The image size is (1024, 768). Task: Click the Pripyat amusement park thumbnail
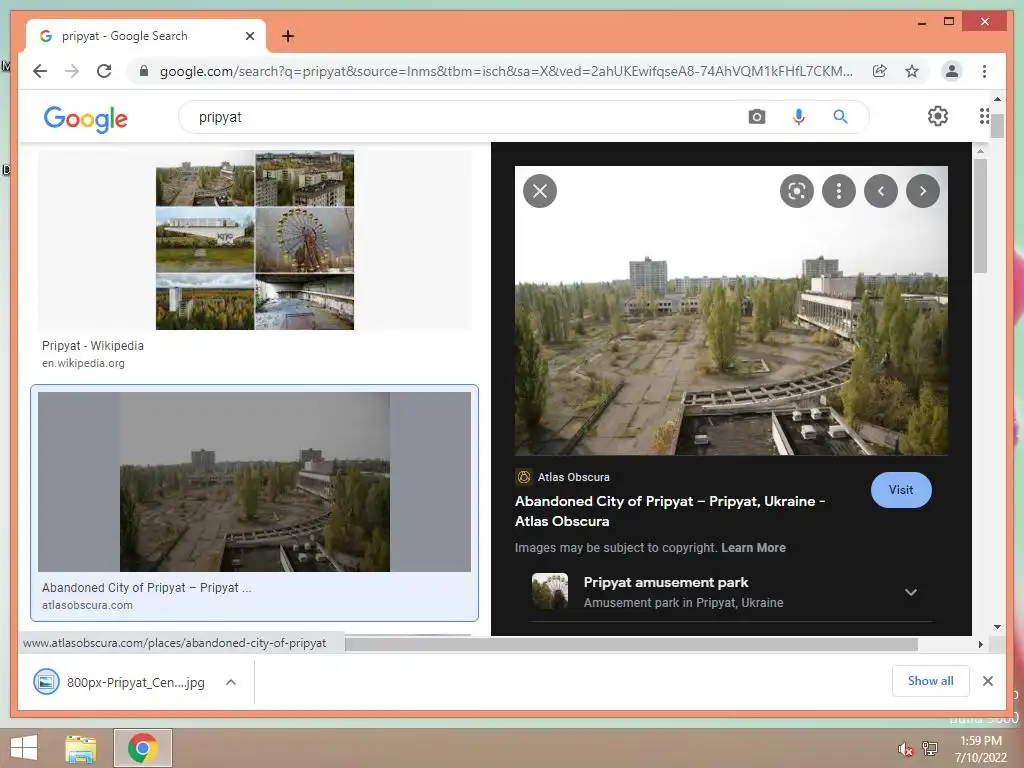[550, 591]
